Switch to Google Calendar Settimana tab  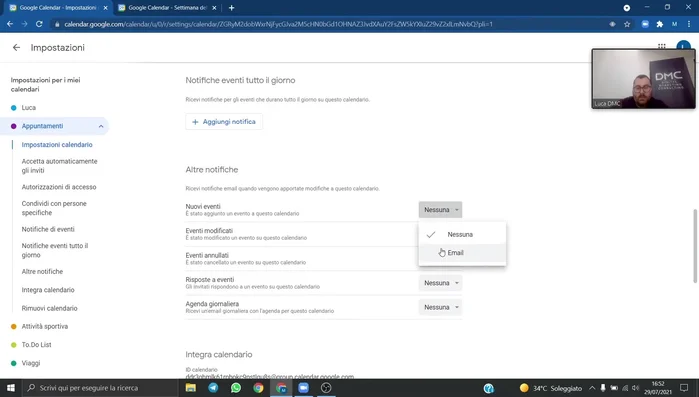click(x=167, y=8)
